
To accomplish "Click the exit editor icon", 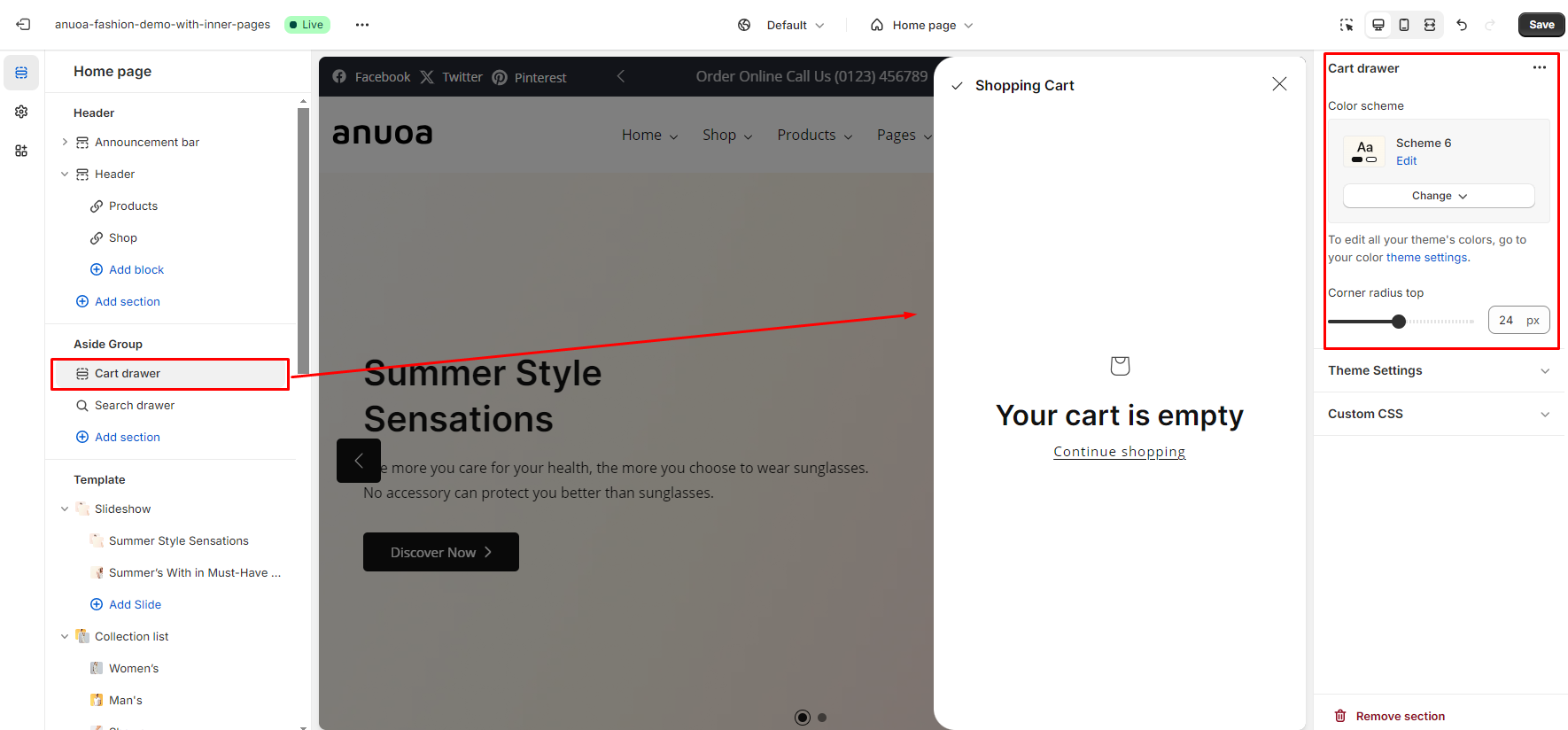I will [x=23, y=25].
